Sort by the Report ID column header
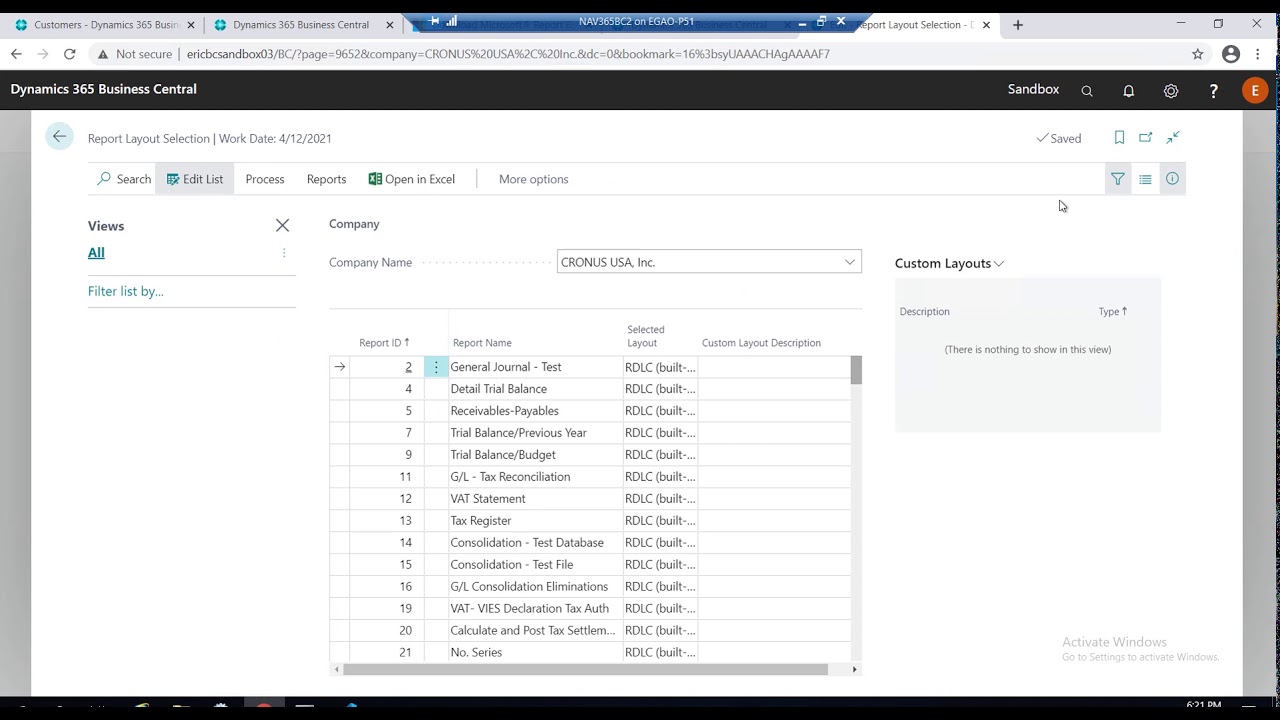The height and width of the screenshot is (720, 1280). pos(384,342)
